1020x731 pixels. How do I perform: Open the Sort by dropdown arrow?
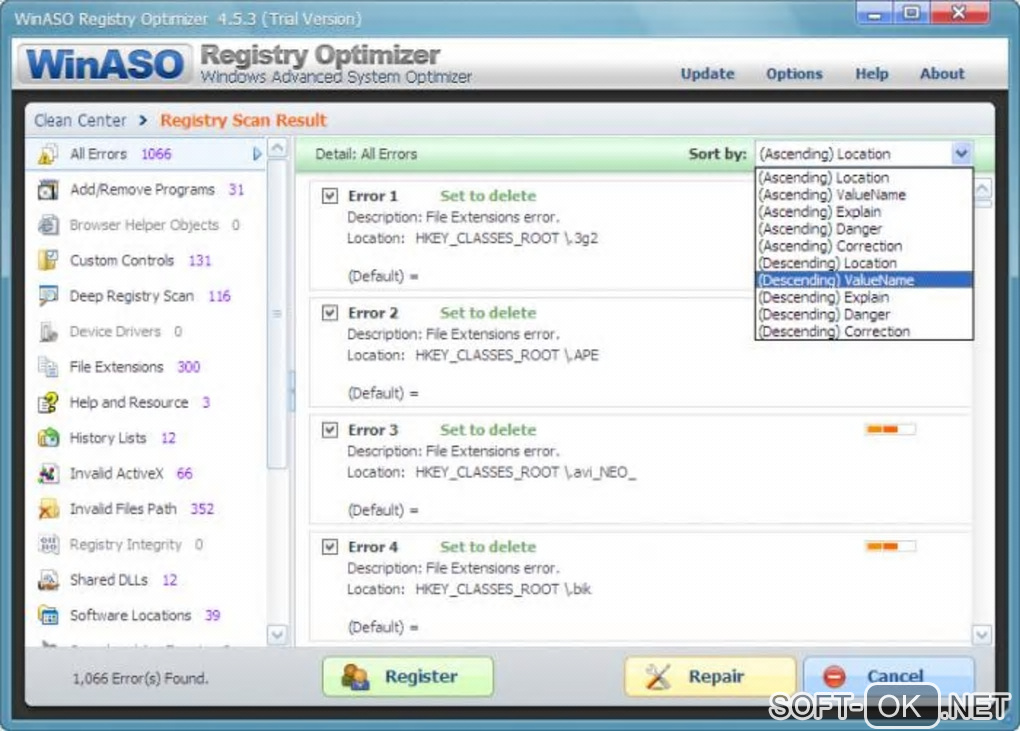(961, 154)
